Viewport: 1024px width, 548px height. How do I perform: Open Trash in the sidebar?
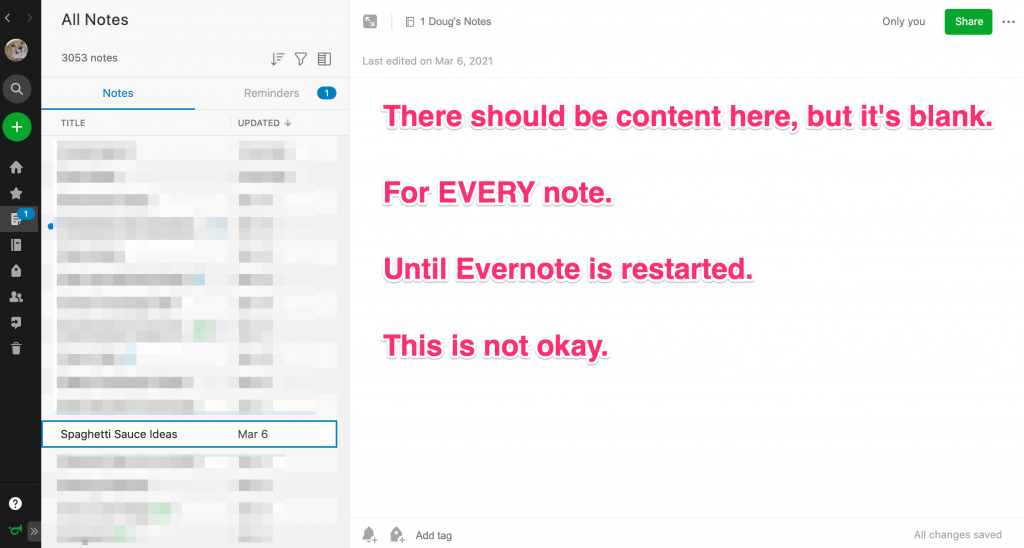pos(16,348)
